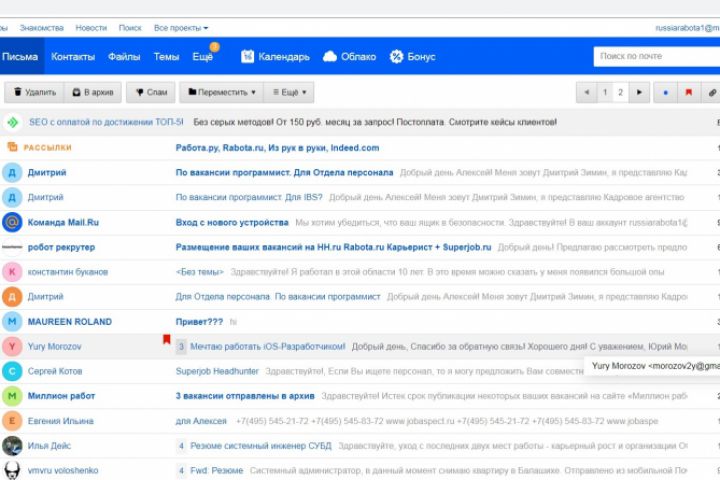
Task: Select avatar of Дмитрий 'Для Отдела персонала' unread mail
Action: (x=12, y=172)
